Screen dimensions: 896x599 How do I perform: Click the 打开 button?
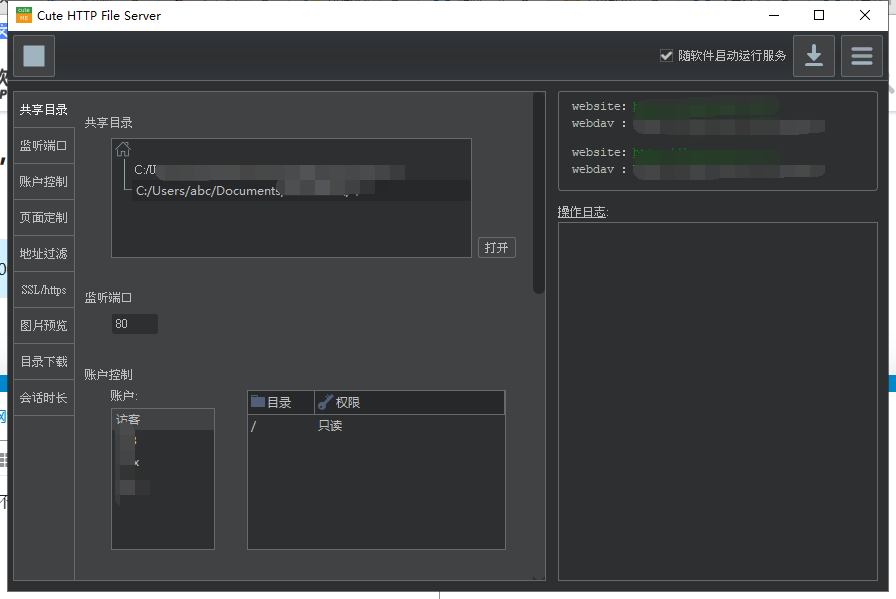[x=497, y=248]
